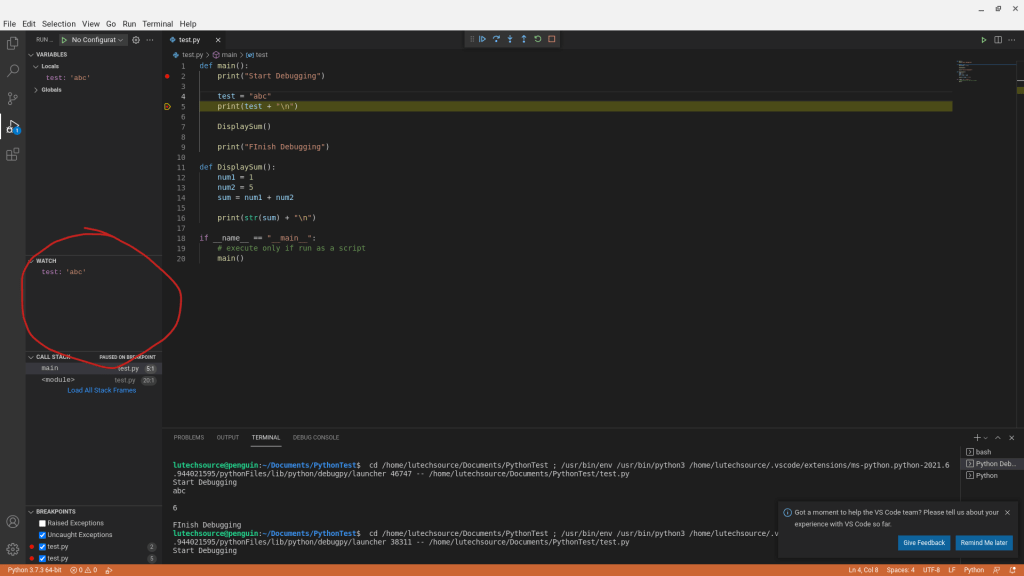Uncheck the Uncaught Exceptions breakpoint
The width and height of the screenshot is (1024, 576).
42,535
